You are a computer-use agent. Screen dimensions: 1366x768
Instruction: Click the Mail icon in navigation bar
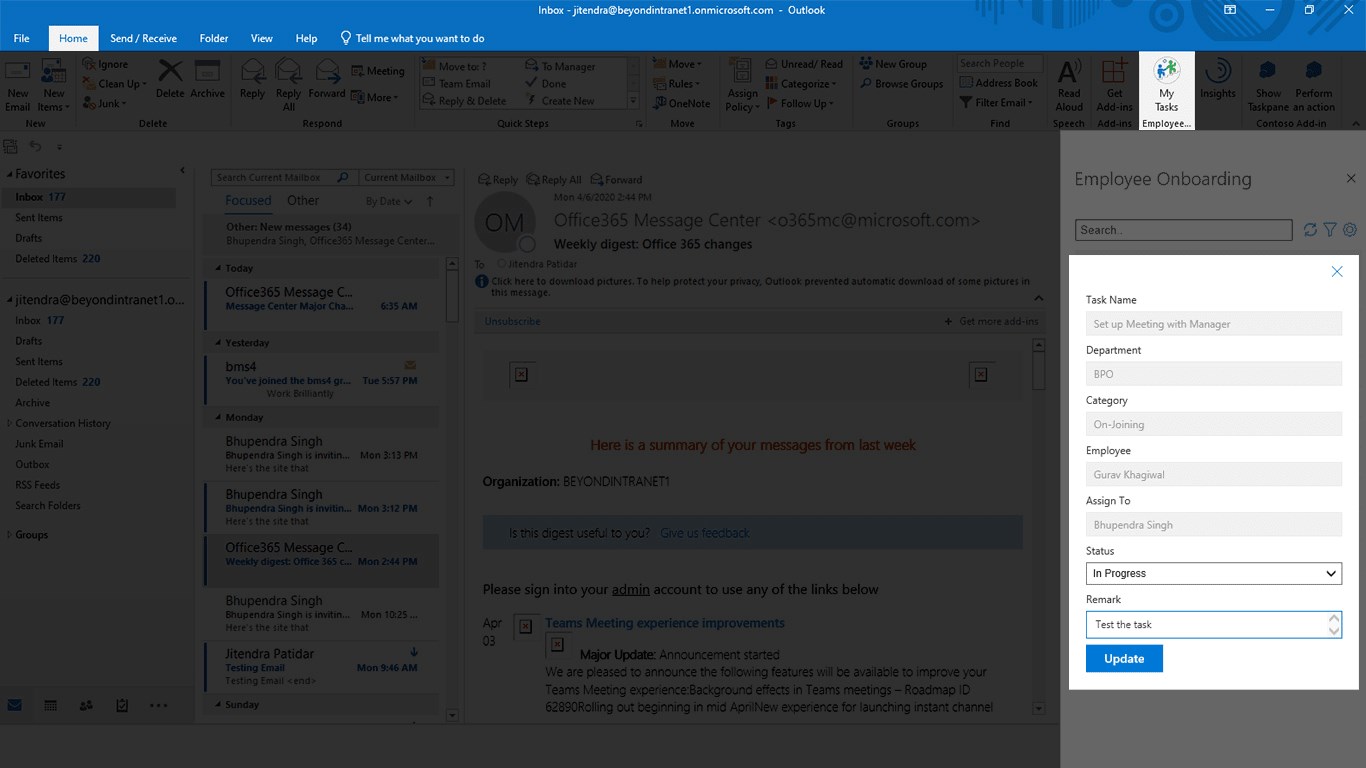[x=15, y=705]
